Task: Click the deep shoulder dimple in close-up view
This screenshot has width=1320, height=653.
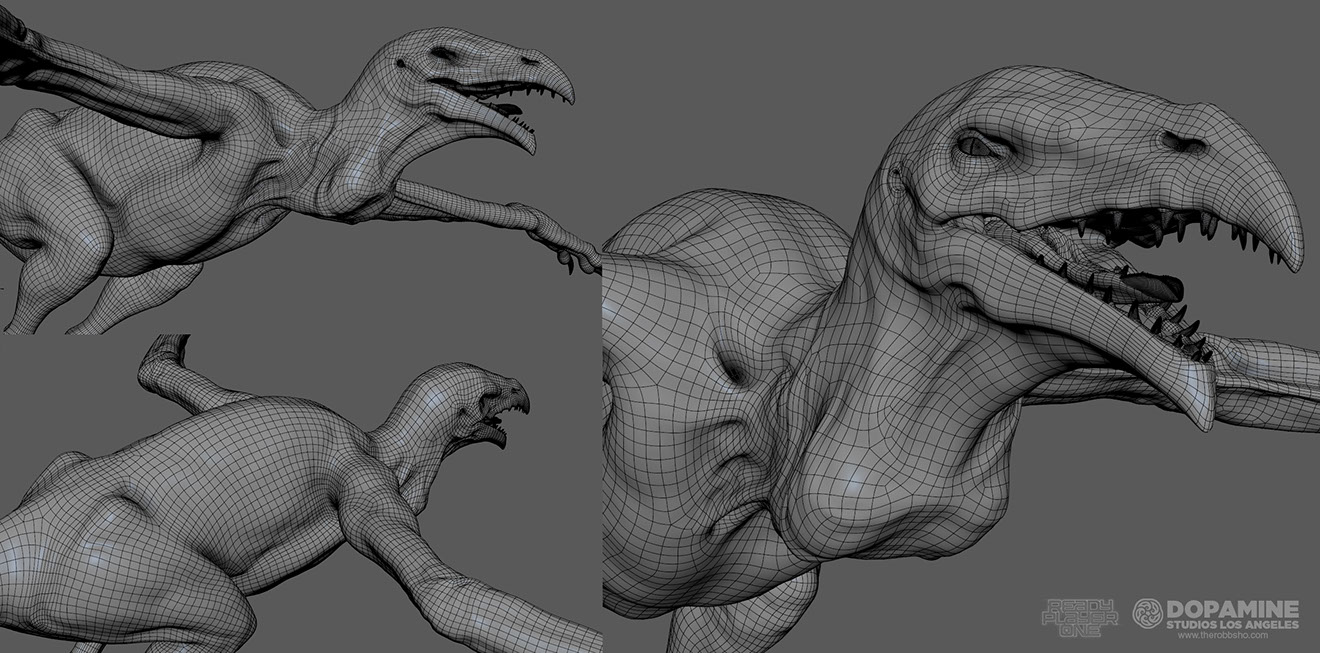Action: (x=733, y=369)
